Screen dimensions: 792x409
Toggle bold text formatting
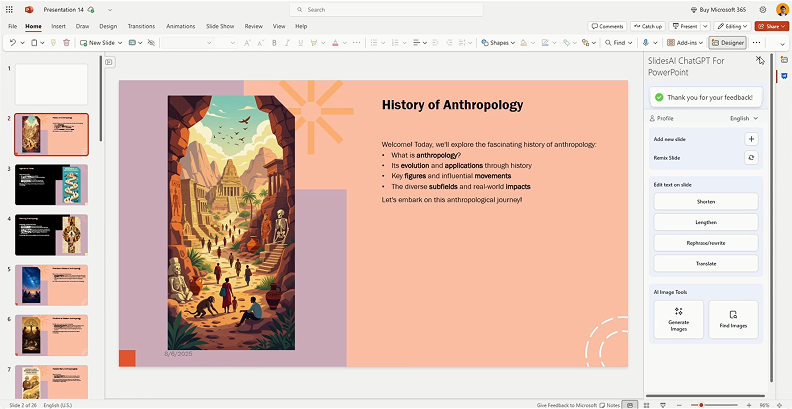pos(275,43)
